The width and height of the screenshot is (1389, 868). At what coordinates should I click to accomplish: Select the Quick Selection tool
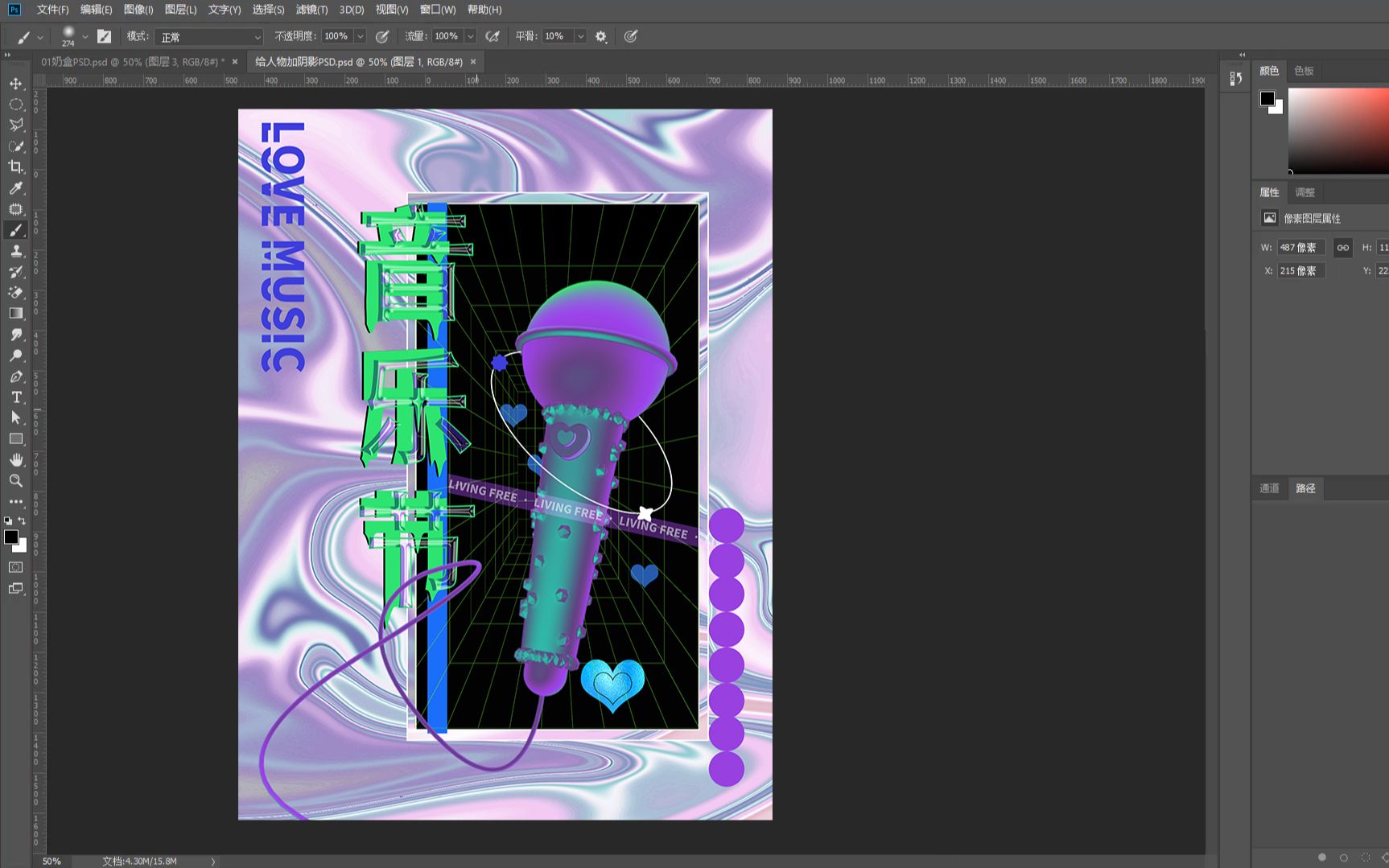click(16, 146)
